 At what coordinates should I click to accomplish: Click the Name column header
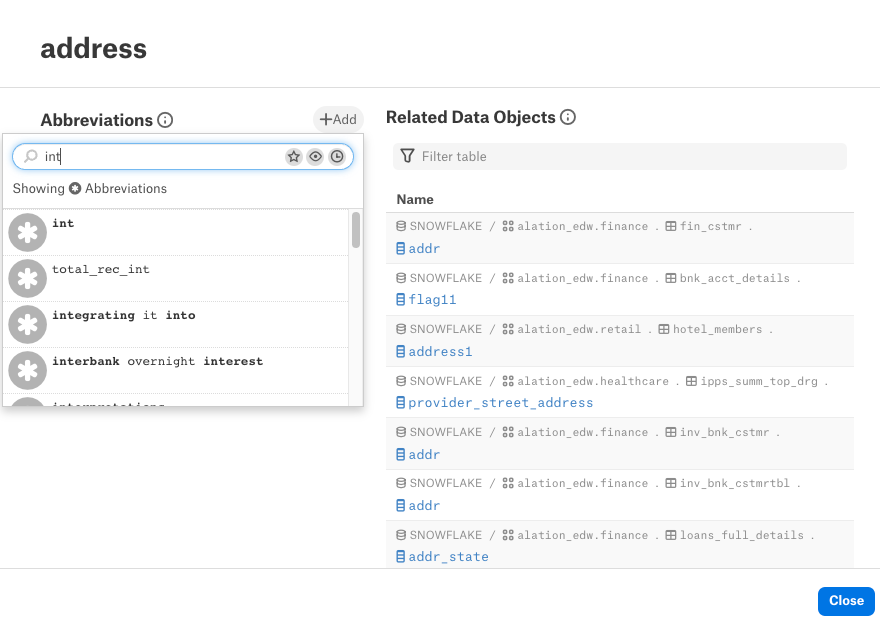pyautogui.click(x=415, y=200)
